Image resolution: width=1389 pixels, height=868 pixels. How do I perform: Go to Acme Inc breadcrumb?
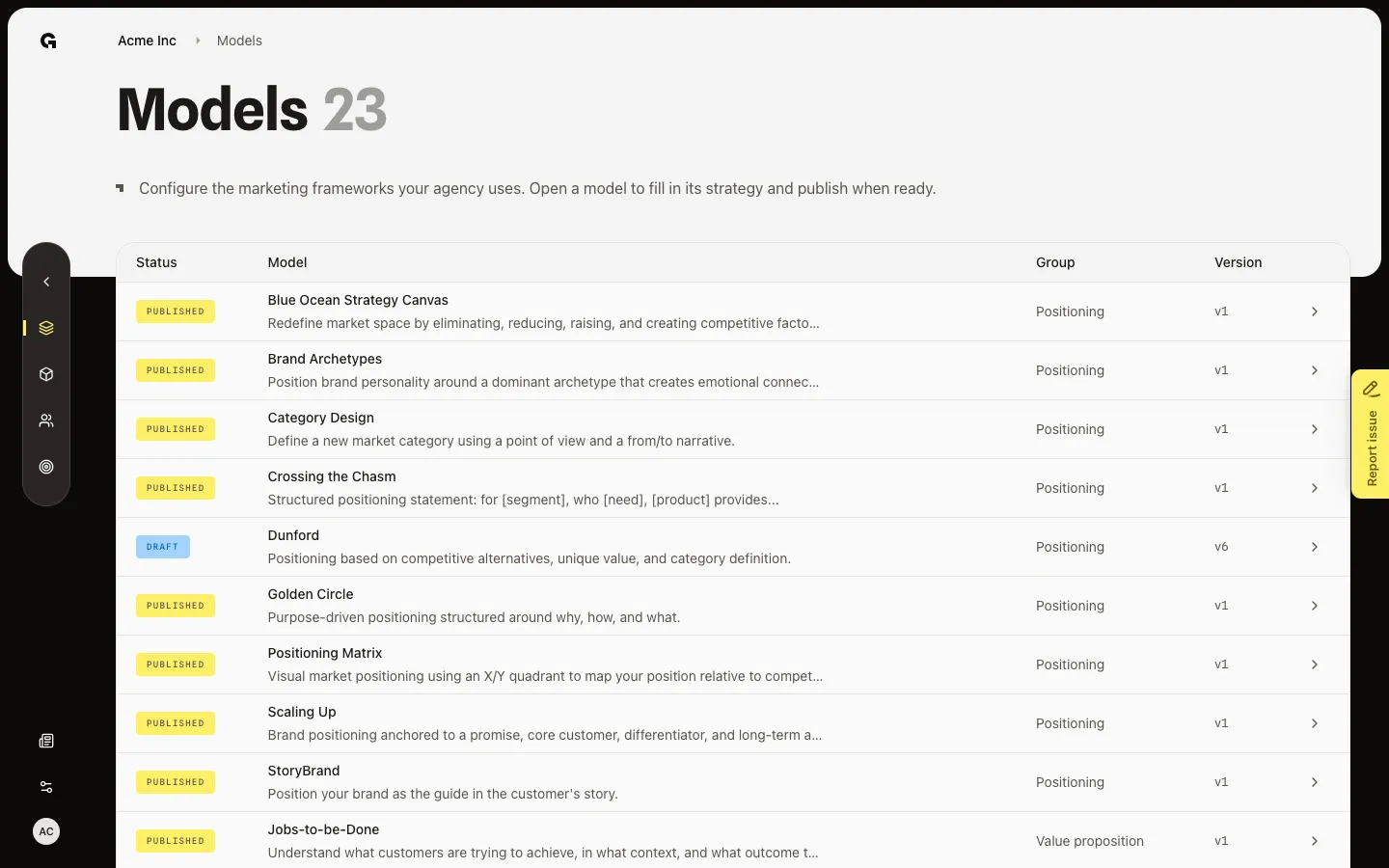[x=147, y=41]
